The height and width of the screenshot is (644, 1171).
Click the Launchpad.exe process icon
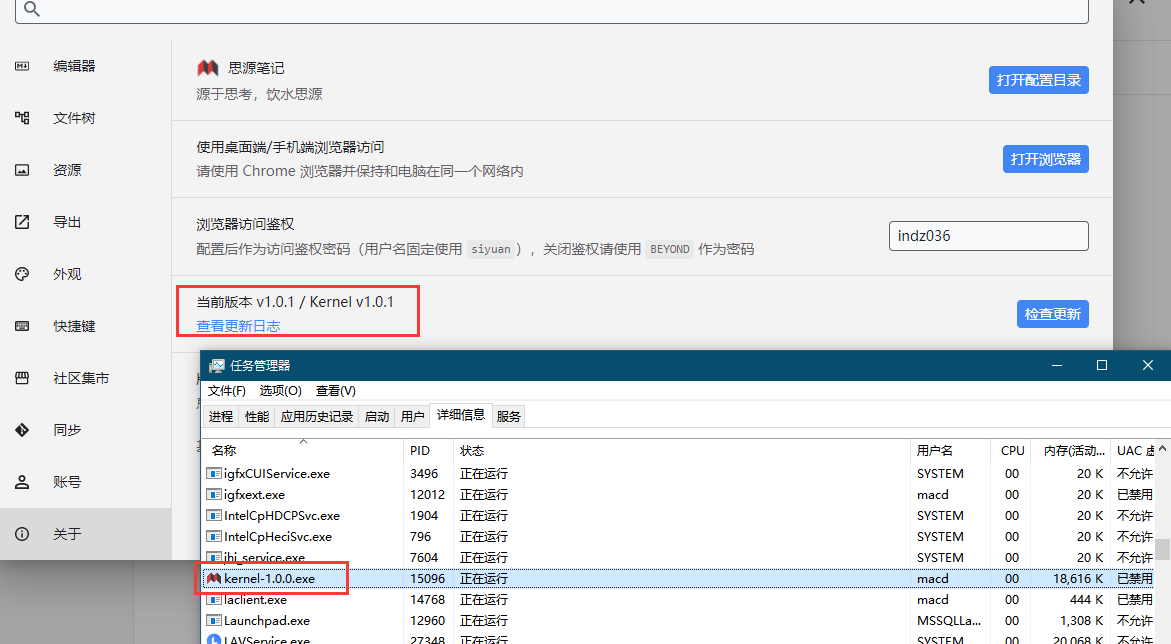tap(214, 620)
